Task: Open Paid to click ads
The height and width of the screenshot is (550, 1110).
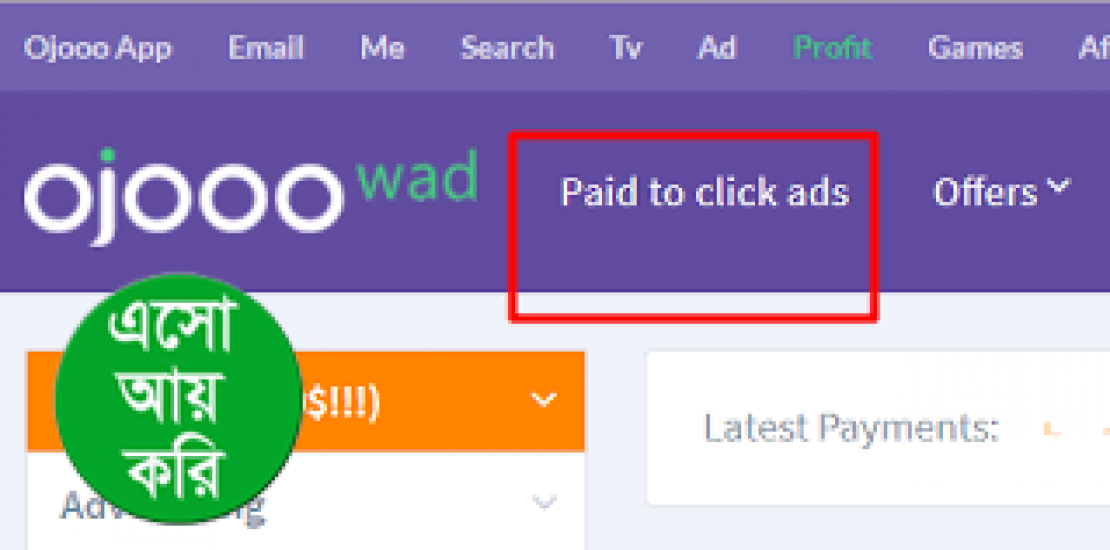Action: 704,193
